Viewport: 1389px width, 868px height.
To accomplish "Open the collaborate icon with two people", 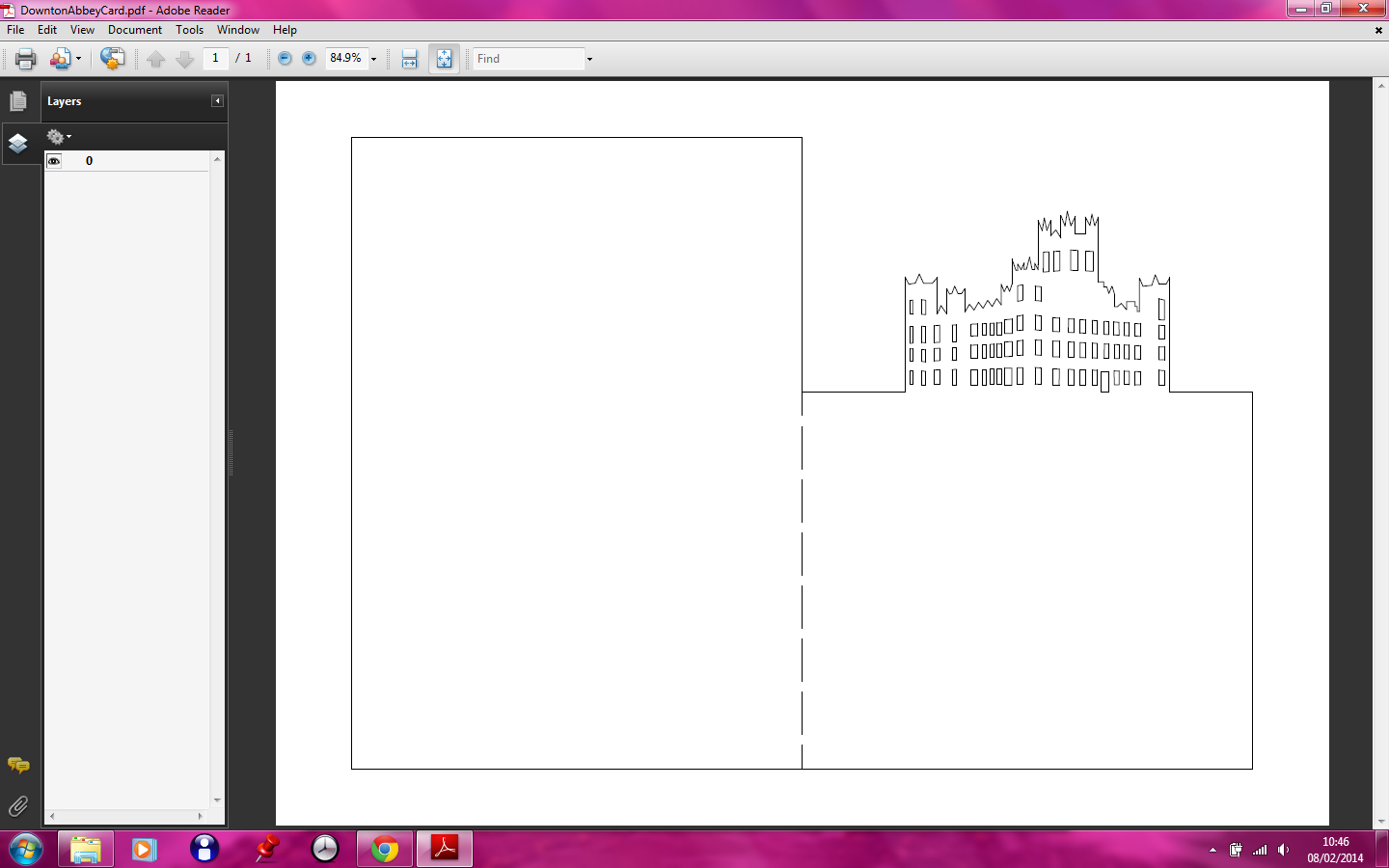I will [x=61, y=59].
